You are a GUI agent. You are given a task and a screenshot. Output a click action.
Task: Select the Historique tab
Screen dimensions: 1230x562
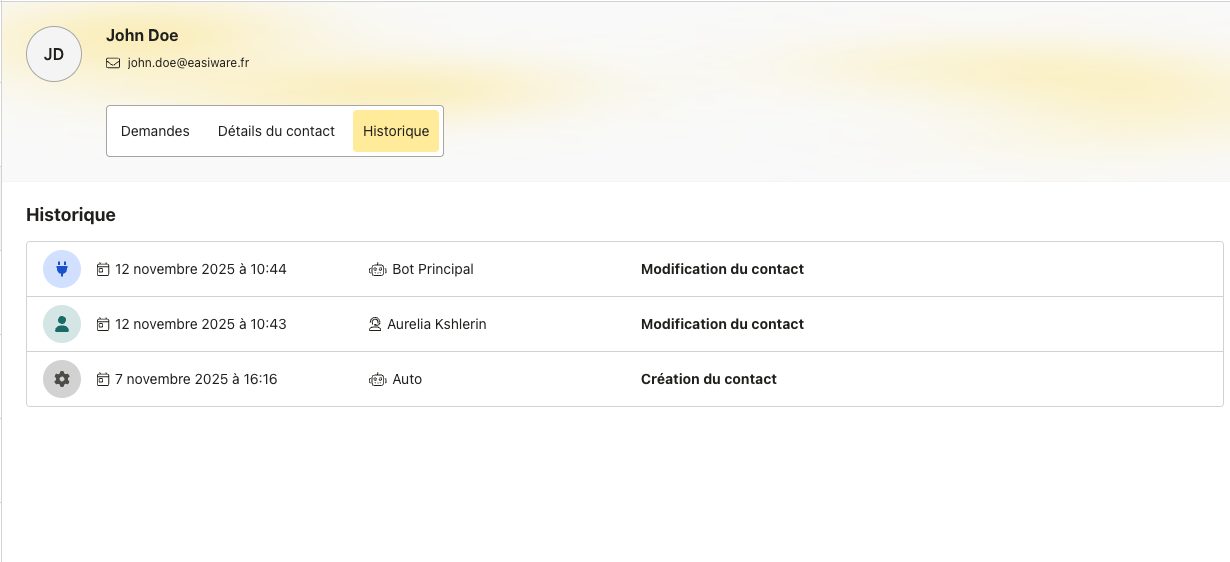[x=396, y=131]
